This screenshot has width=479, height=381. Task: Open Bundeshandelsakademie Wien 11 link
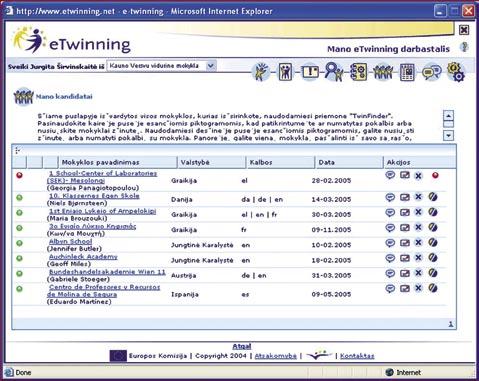click(x=107, y=272)
